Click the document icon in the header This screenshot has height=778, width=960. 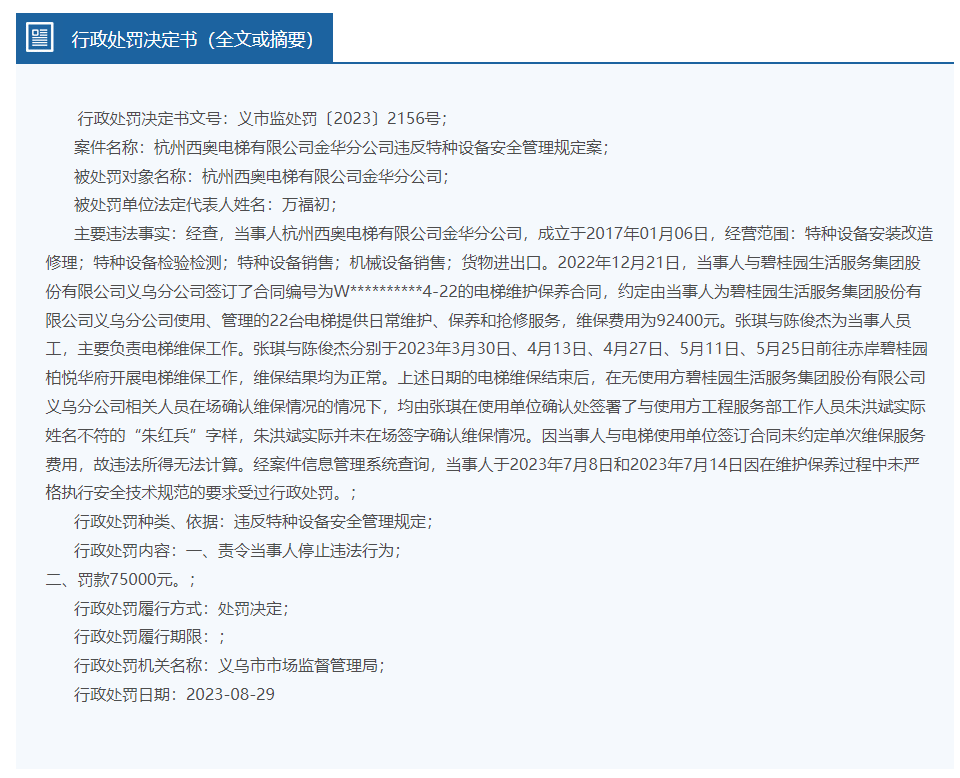[x=40, y=38]
